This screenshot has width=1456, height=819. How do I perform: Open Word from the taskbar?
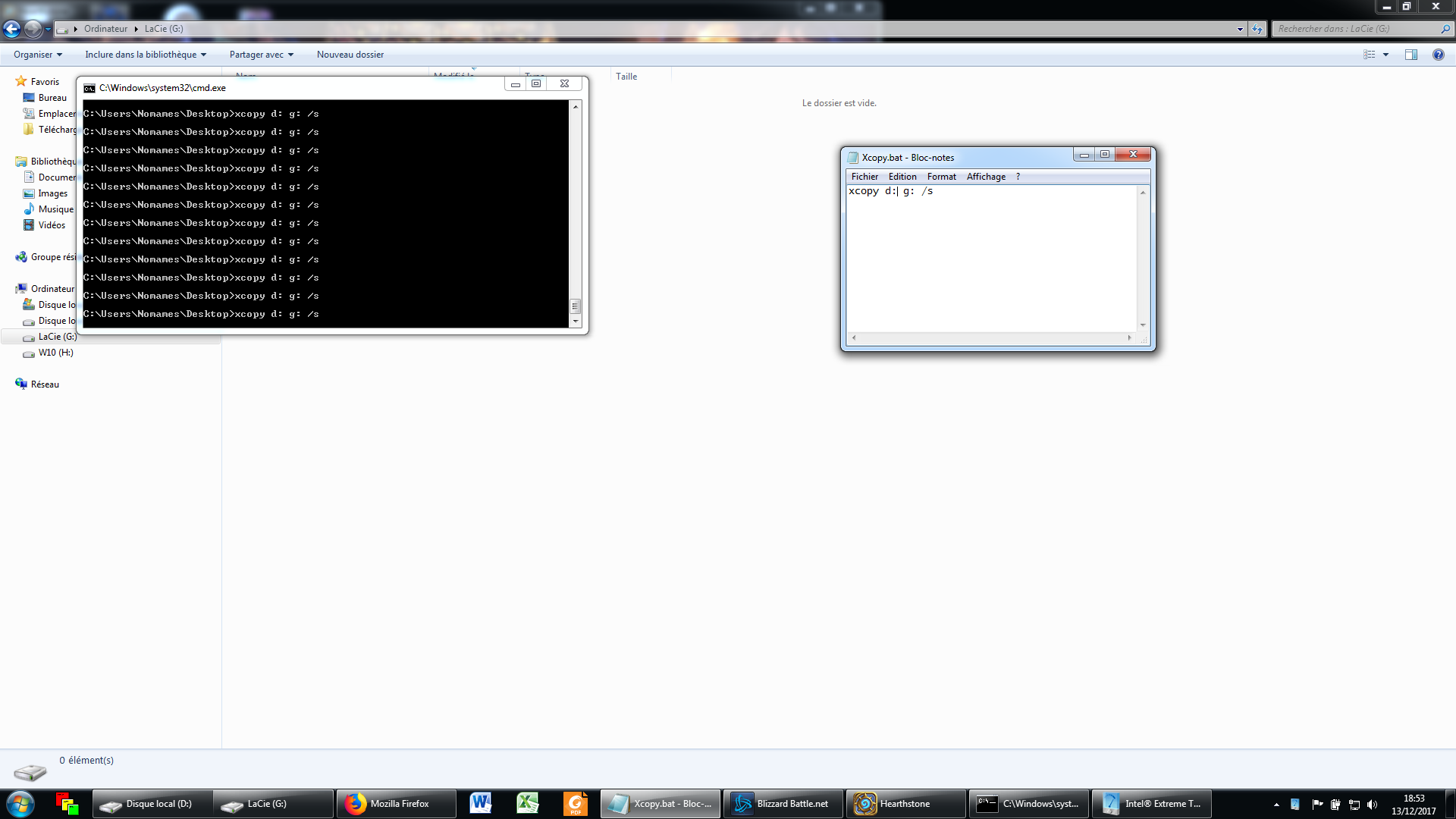[x=481, y=804]
